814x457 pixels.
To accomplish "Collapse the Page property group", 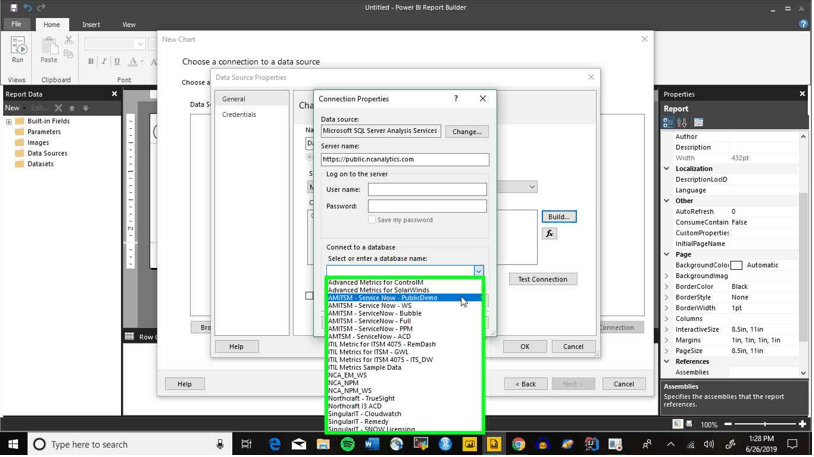I will pyautogui.click(x=667, y=254).
